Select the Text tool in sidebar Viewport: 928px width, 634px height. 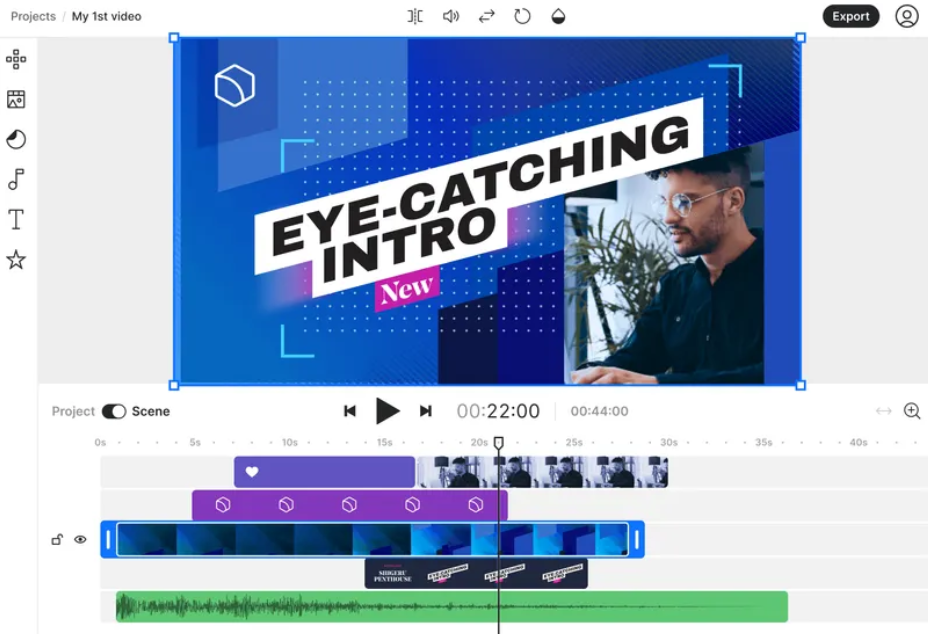(16, 219)
